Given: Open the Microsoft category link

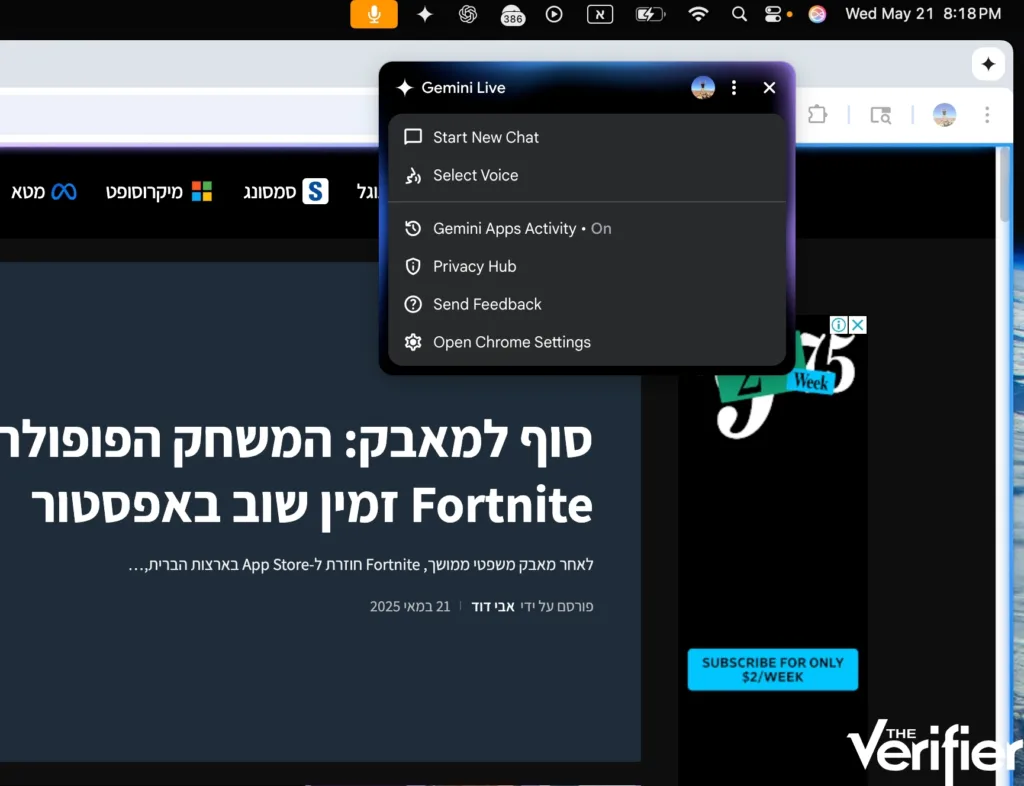Looking at the screenshot, I should coord(159,192).
